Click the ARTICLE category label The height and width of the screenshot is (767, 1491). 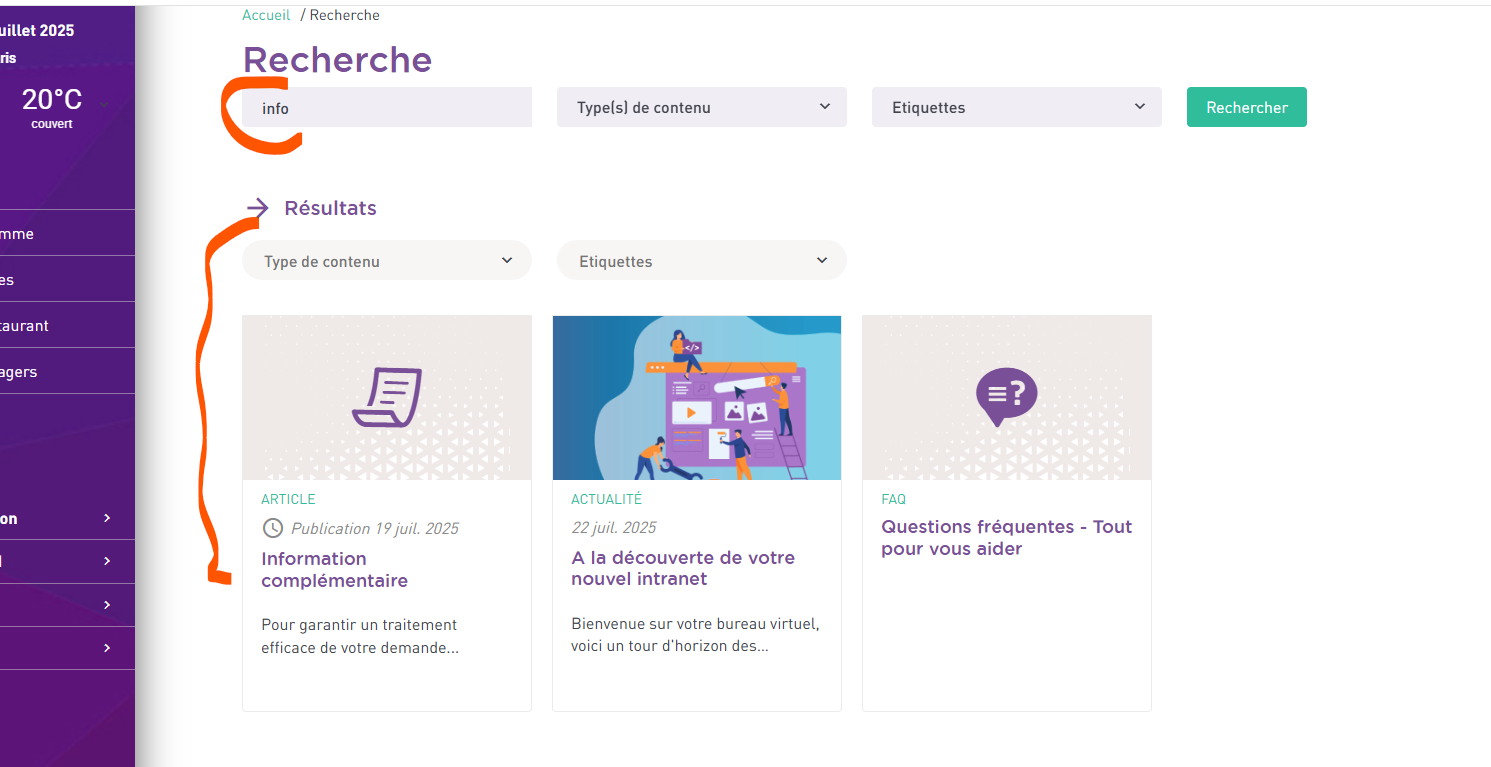point(288,499)
